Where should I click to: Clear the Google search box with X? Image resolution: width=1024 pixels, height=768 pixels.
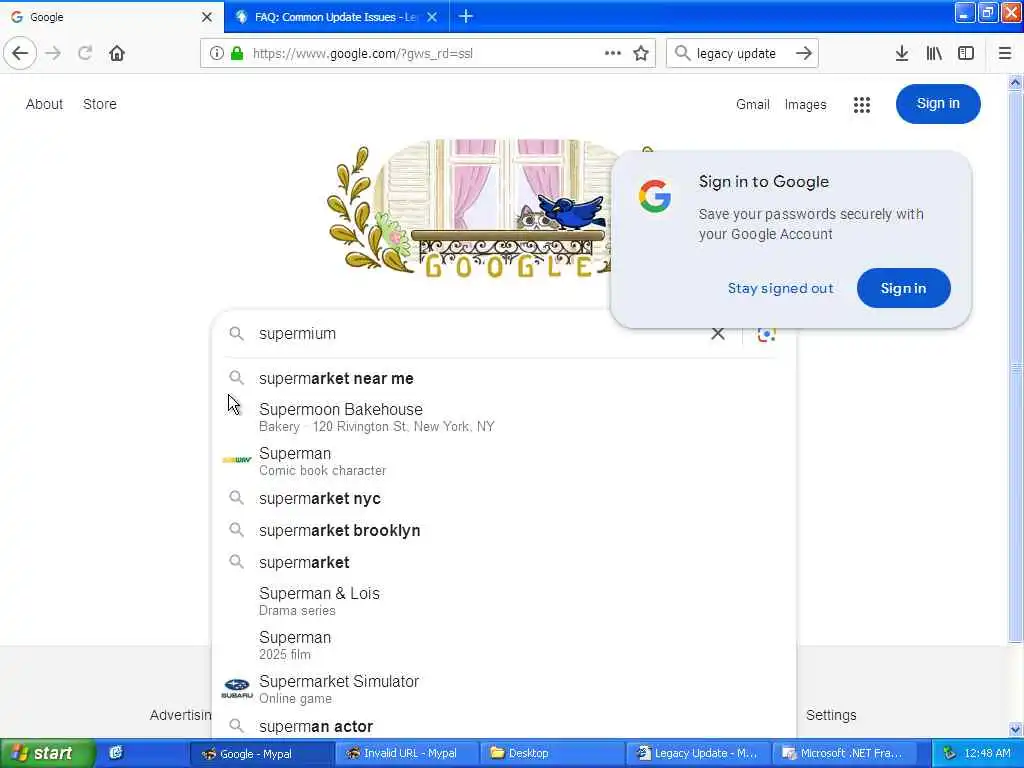point(718,334)
